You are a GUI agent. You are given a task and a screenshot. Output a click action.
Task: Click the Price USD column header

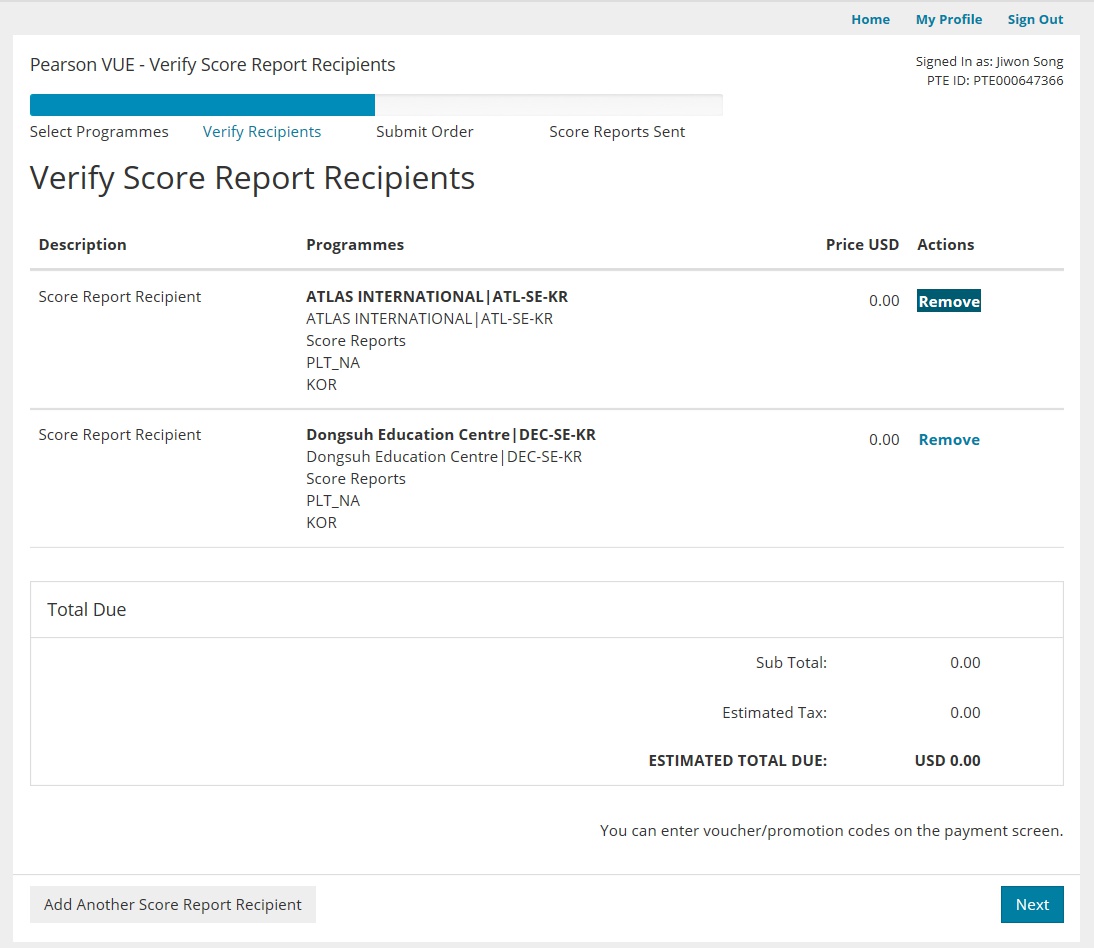click(x=862, y=244)
